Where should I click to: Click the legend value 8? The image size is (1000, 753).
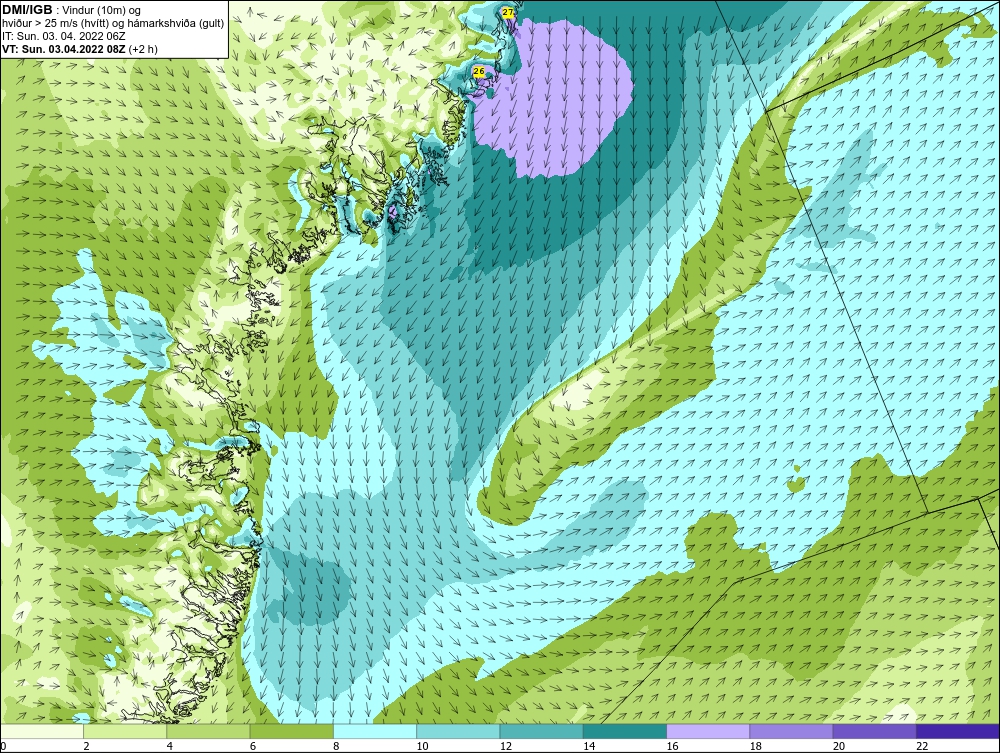[337, 747]
